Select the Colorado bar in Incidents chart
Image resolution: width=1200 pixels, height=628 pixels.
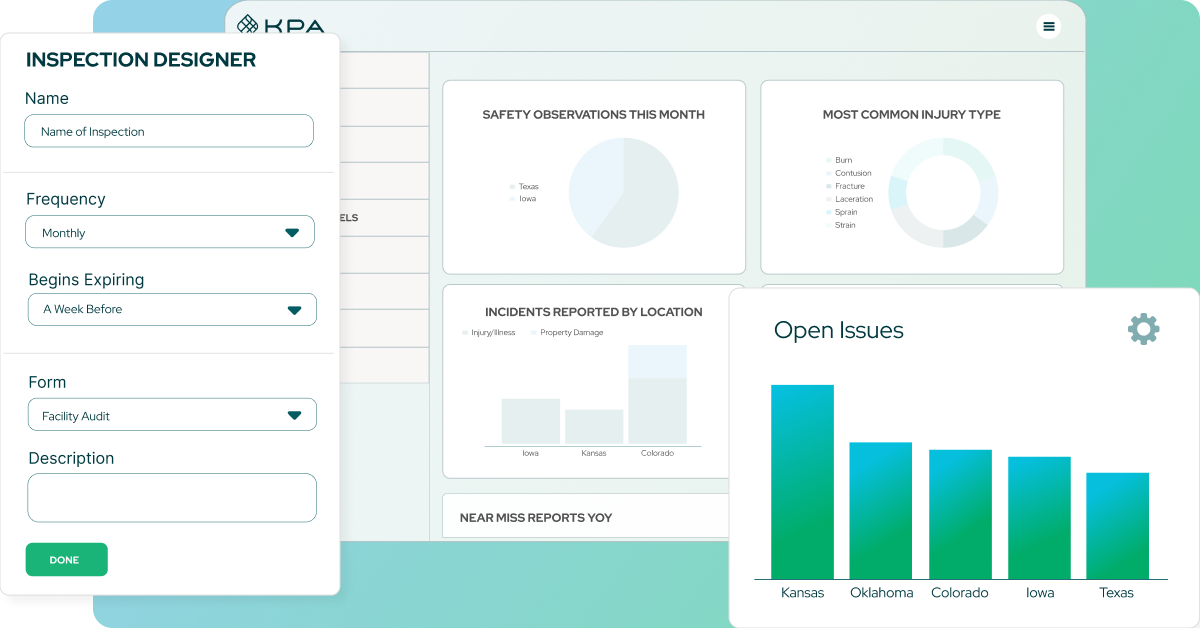(657, 395)
